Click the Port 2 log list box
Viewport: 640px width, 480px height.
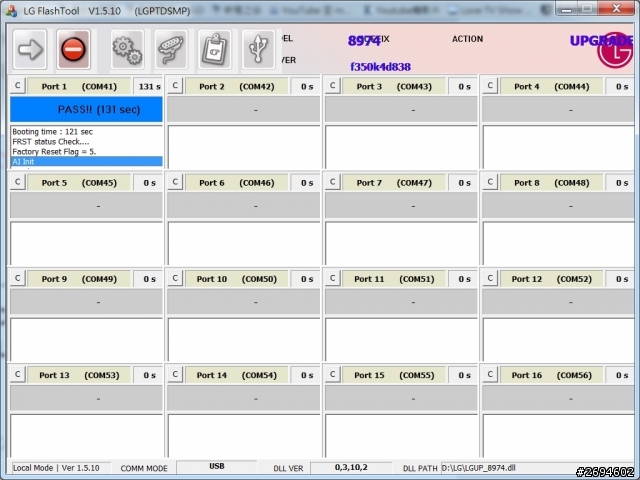tap(244, 147)
